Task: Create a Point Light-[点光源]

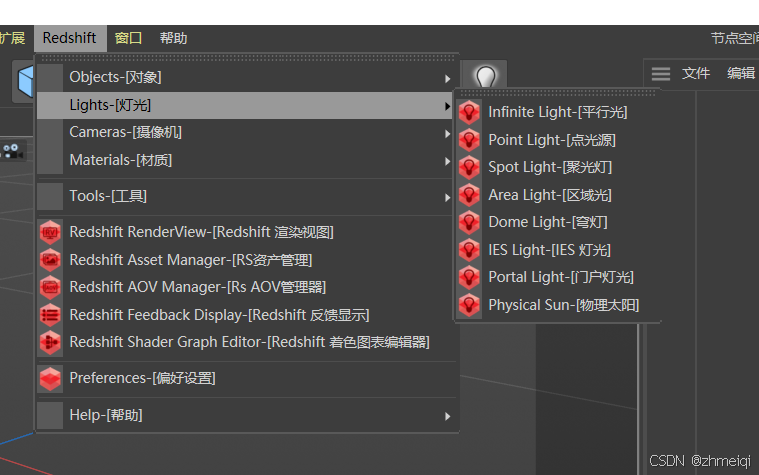Action: [x=557, y=140]
